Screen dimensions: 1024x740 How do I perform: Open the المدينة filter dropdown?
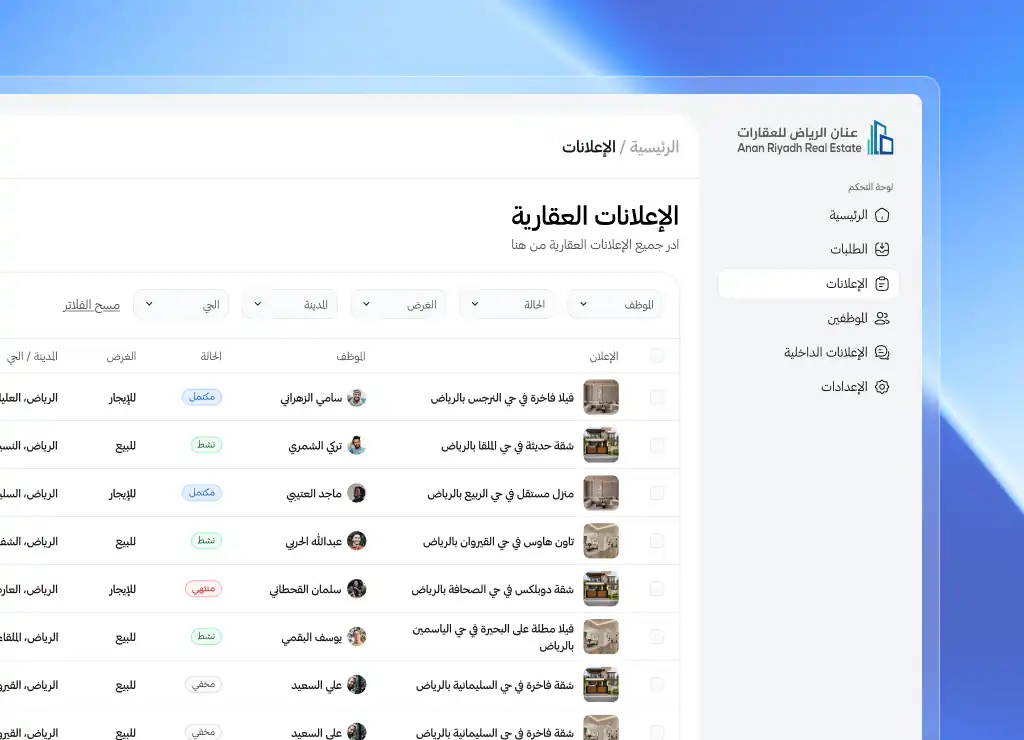290,304
